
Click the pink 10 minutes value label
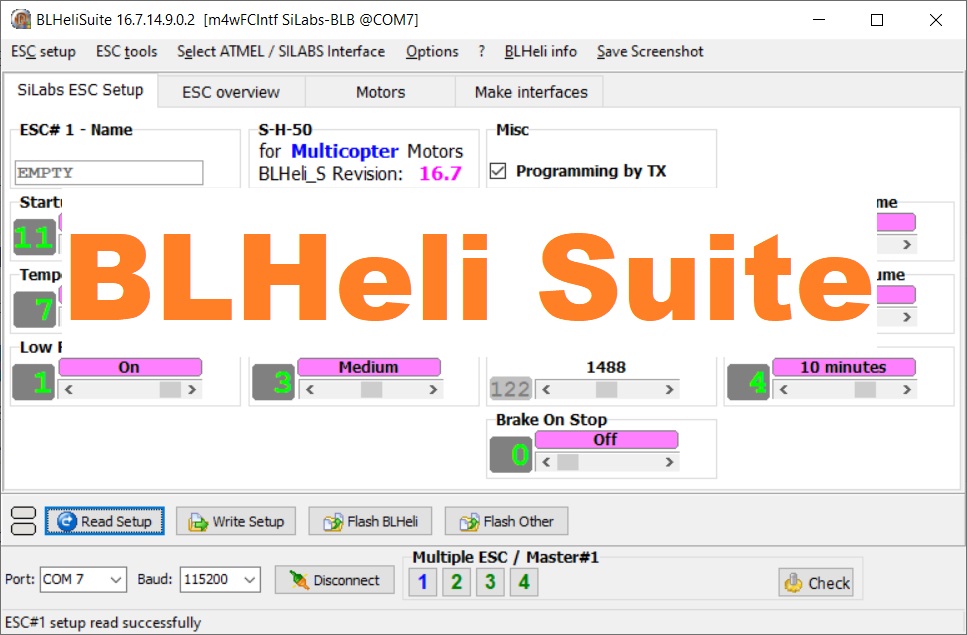click(x=844, y=367)
